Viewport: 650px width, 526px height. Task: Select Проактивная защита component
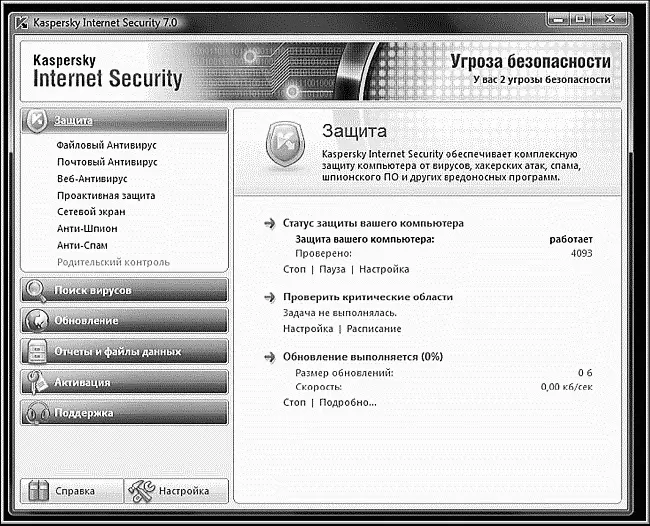[x=106, y=196]
